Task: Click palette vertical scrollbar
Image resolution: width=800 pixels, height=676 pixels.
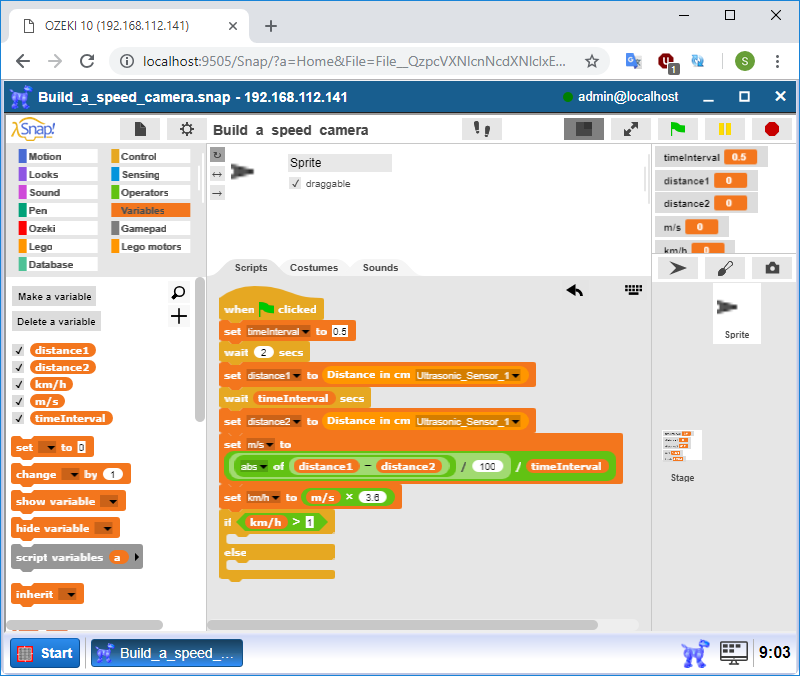Action: 199,349
